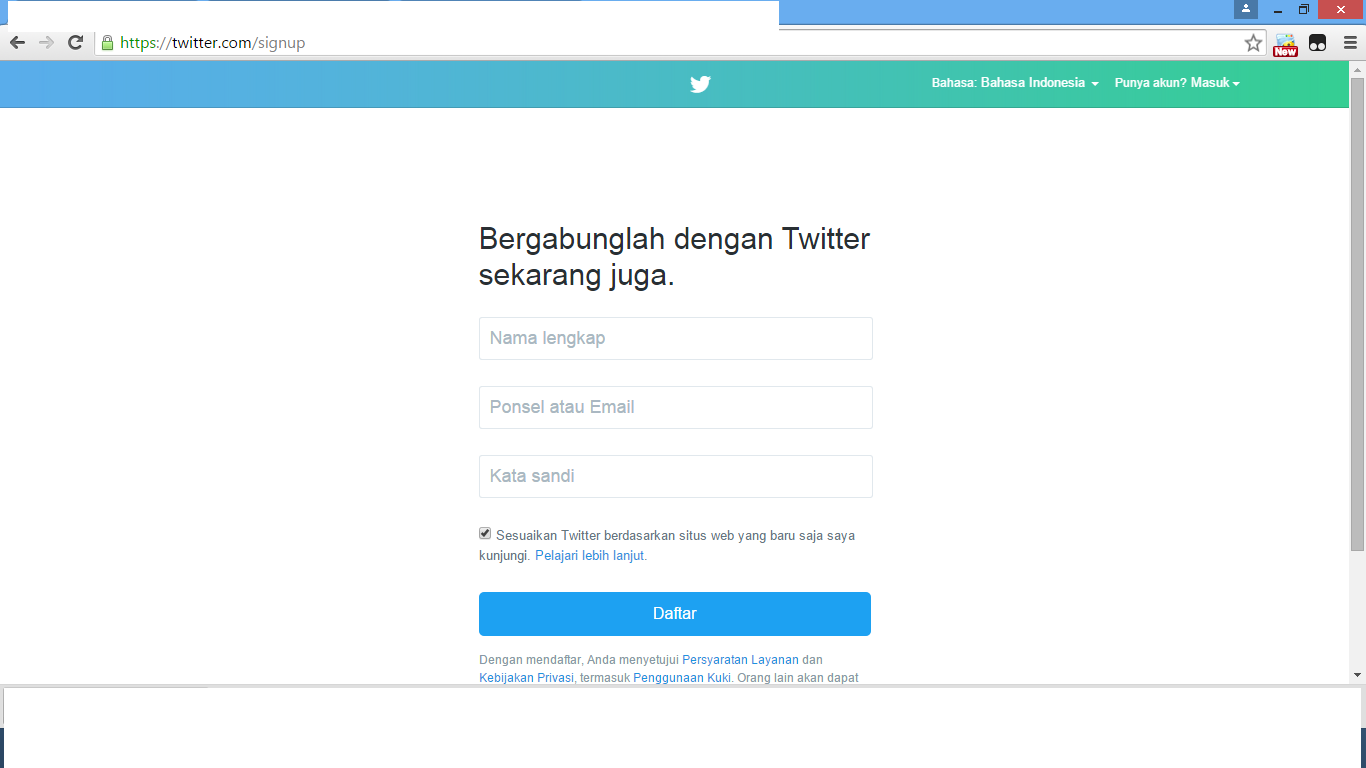Uncheck the Sesuaikan Twitter checkbox
1366x768 pixels.
pos(485,534)
